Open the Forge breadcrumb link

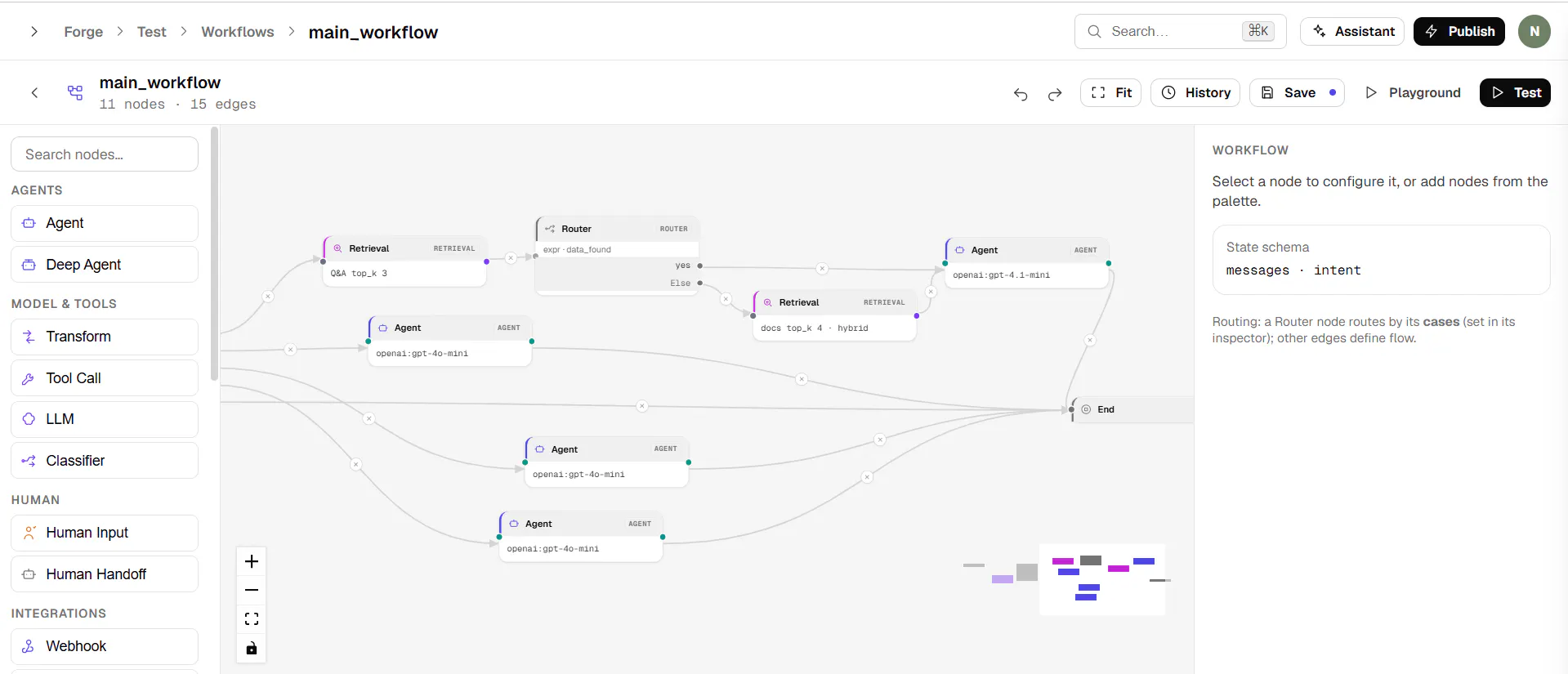click(83, 32)
